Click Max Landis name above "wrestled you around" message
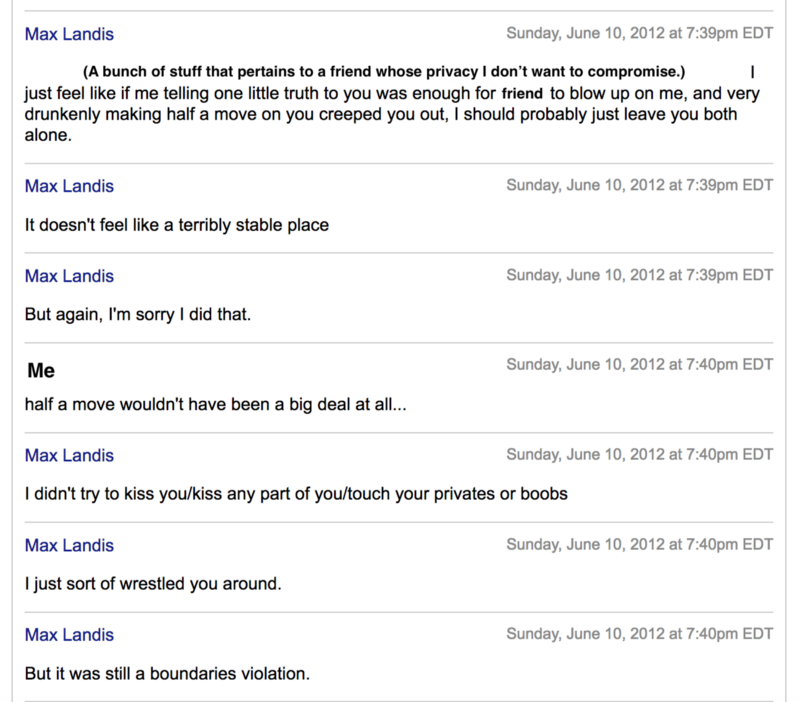The image size is (800, 702). (69, 546)
